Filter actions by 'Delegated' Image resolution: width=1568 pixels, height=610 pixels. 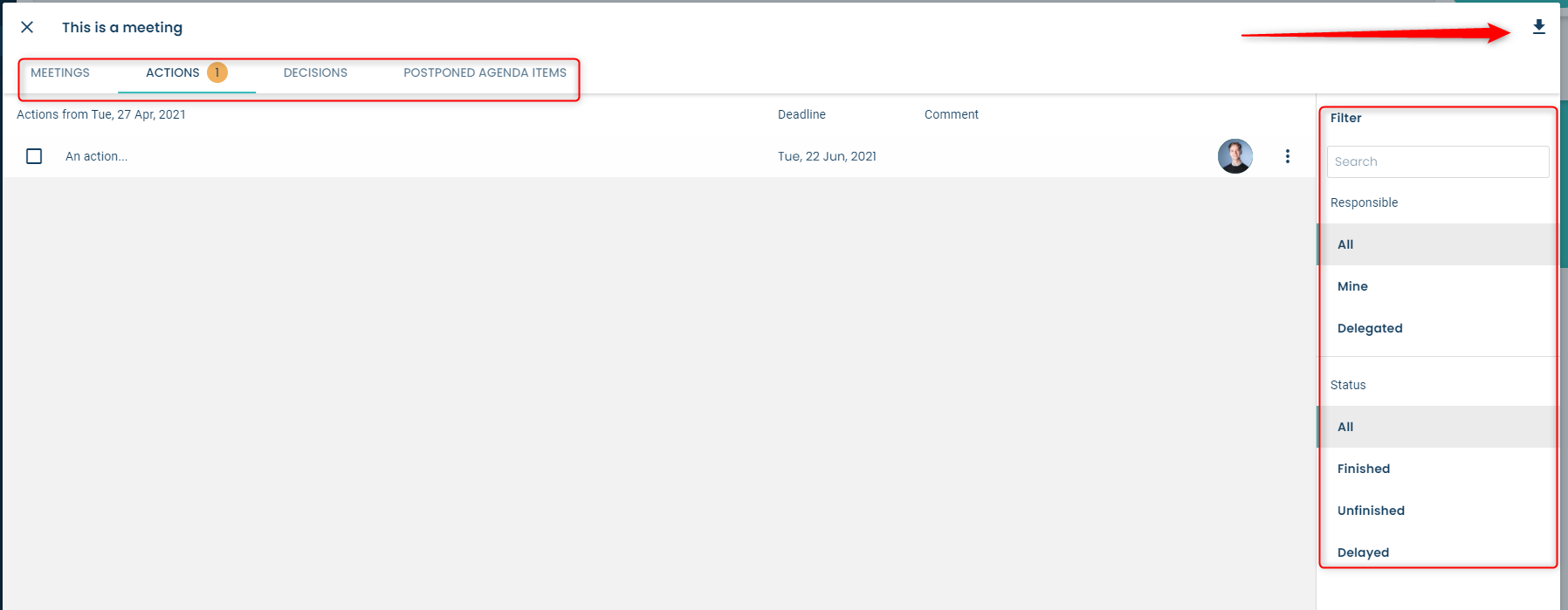point(1437,328)
